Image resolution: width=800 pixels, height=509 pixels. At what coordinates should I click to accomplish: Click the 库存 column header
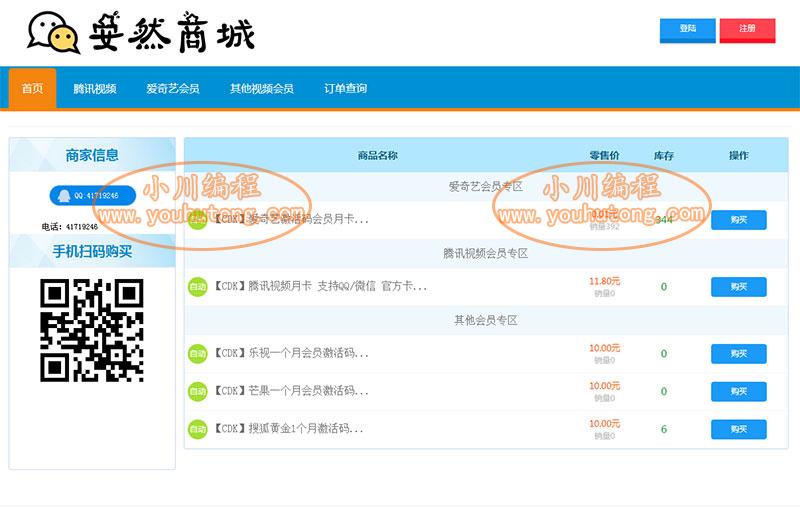point(664,155)
